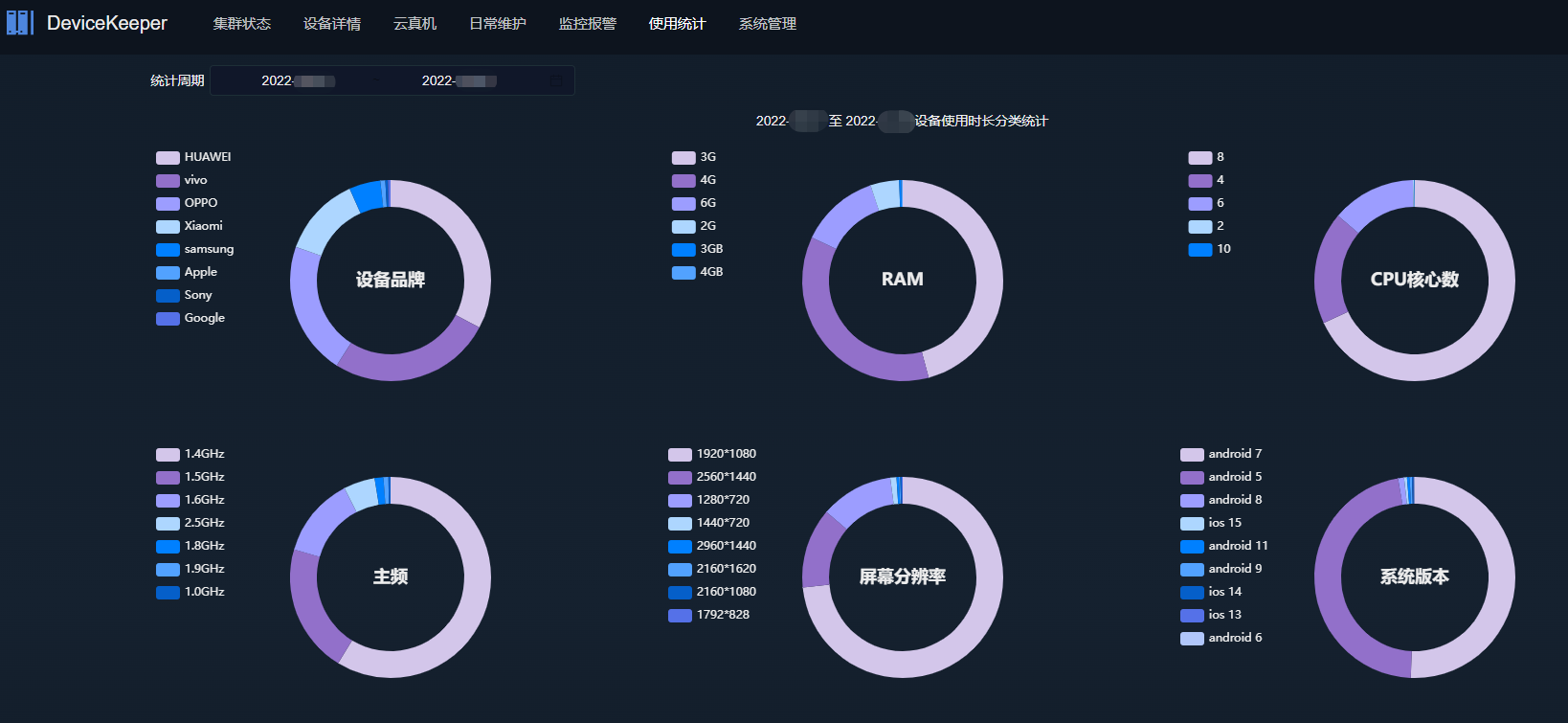Viewport: 1568px width, 723px height.
Task: Click the 统计周期 label
Action: 177,81
